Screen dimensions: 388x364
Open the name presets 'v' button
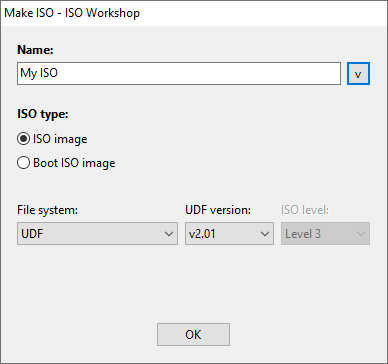(358, 73)
